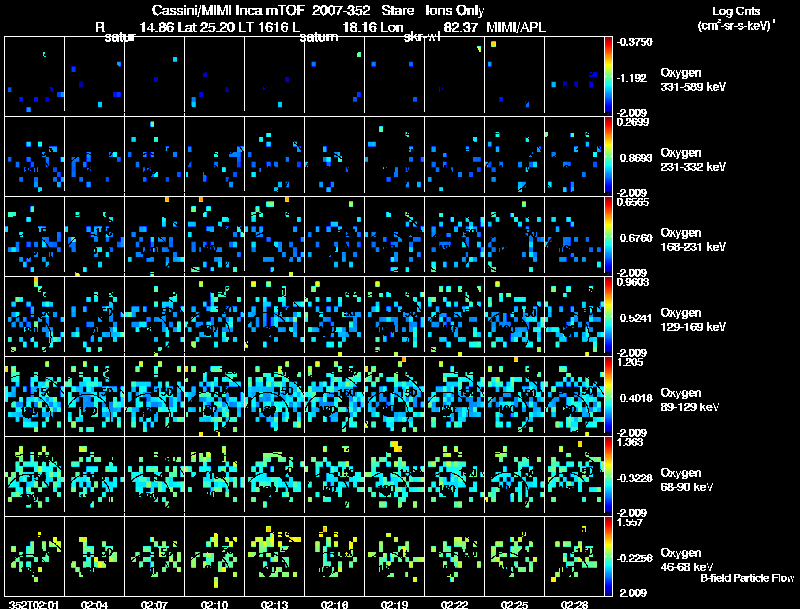The width and height of the screenshot is (800, 609).
Task: Click the 168-231 keV row color bar
Action: pos(610,236)
